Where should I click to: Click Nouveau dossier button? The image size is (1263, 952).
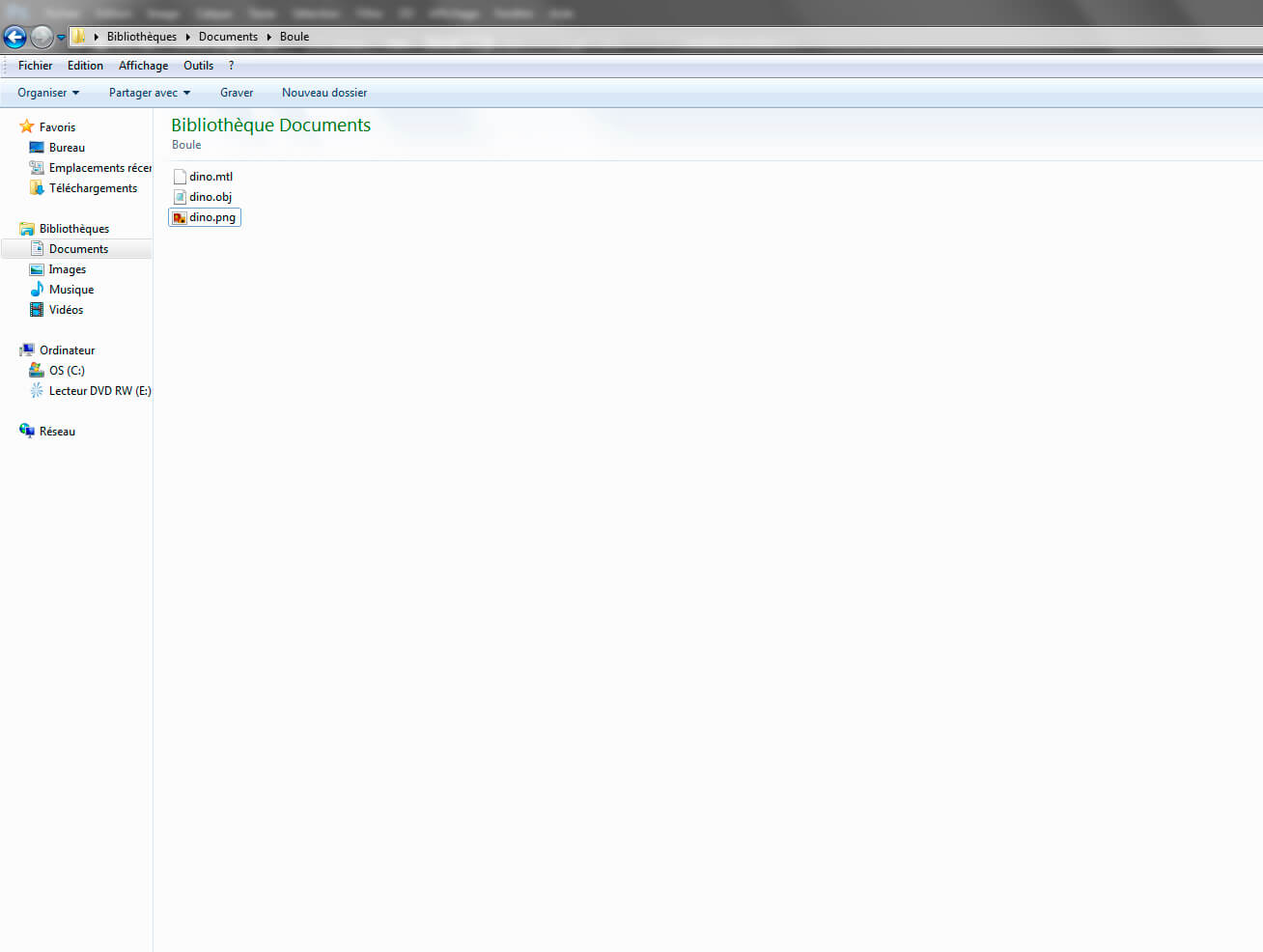pos(324,93)
